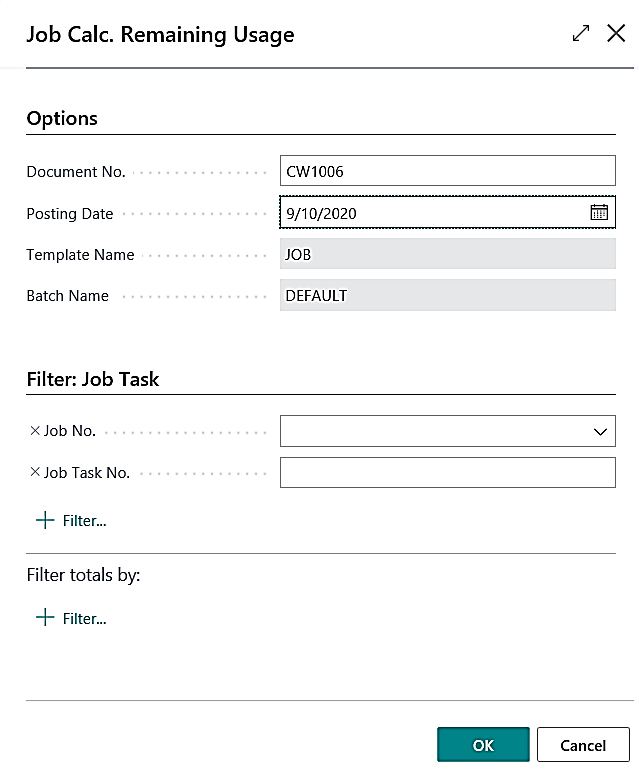Collapse the Options section heading

[x=62, y=118]
